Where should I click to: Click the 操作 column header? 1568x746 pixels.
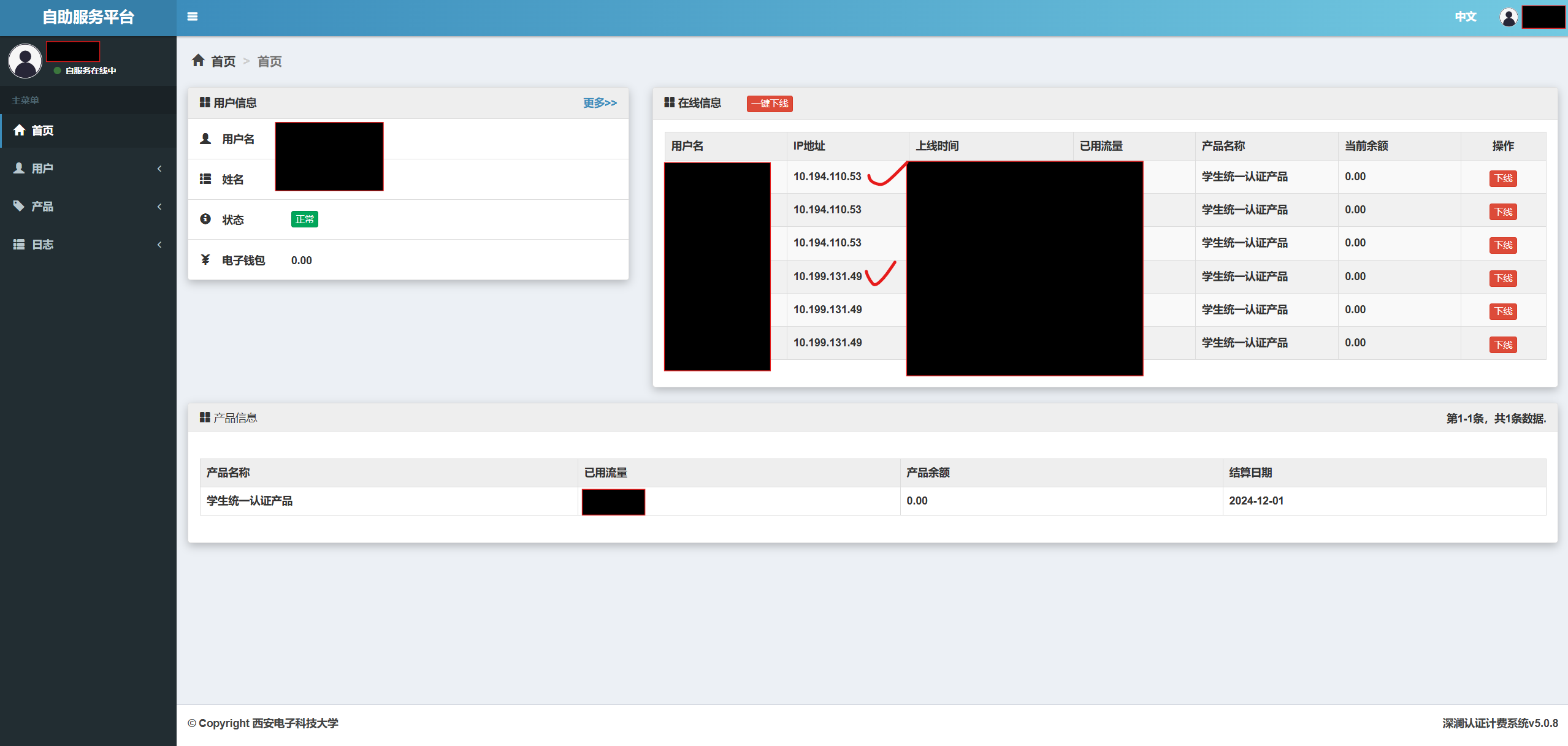(1503, 145)
